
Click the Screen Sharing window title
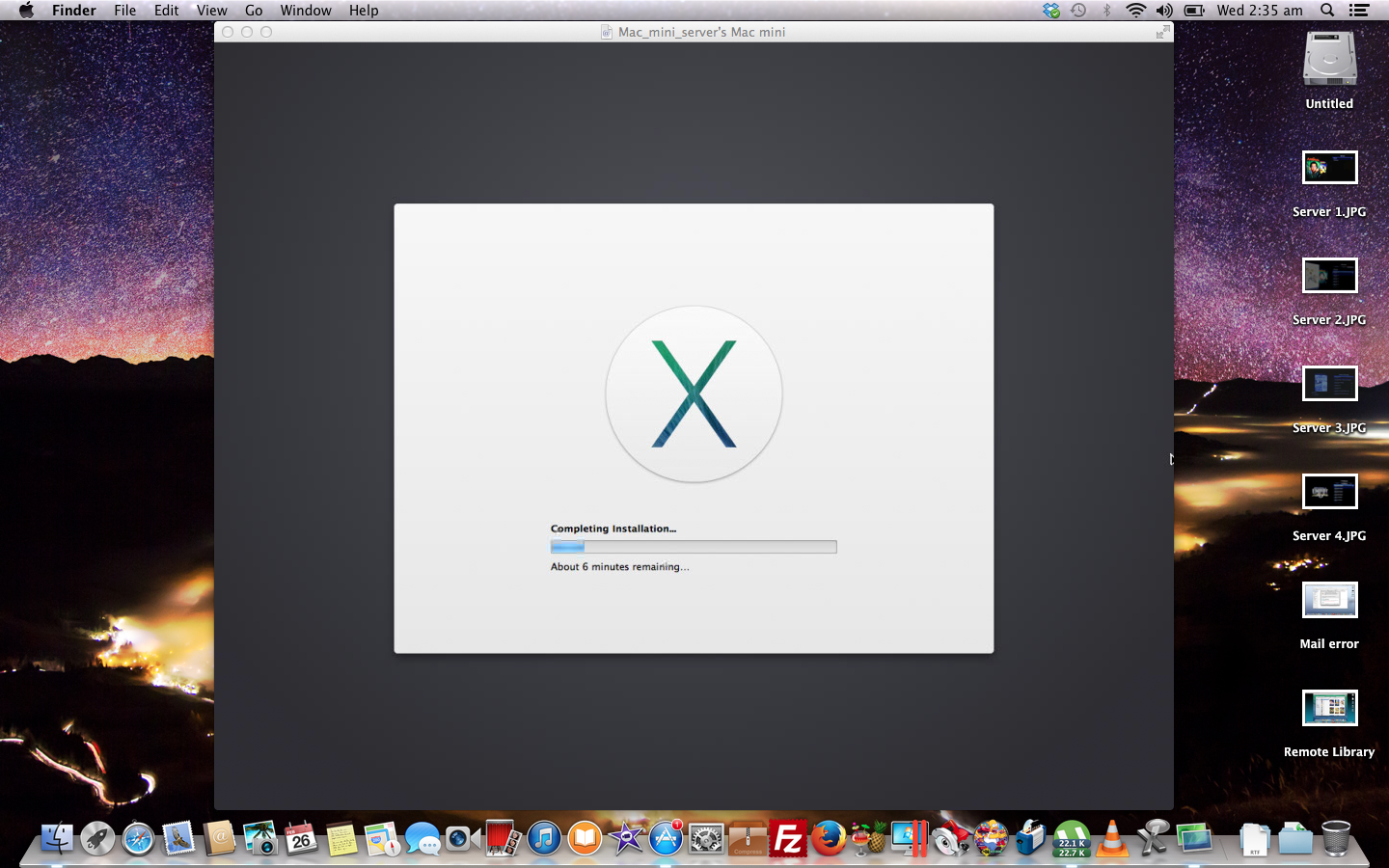701,32
